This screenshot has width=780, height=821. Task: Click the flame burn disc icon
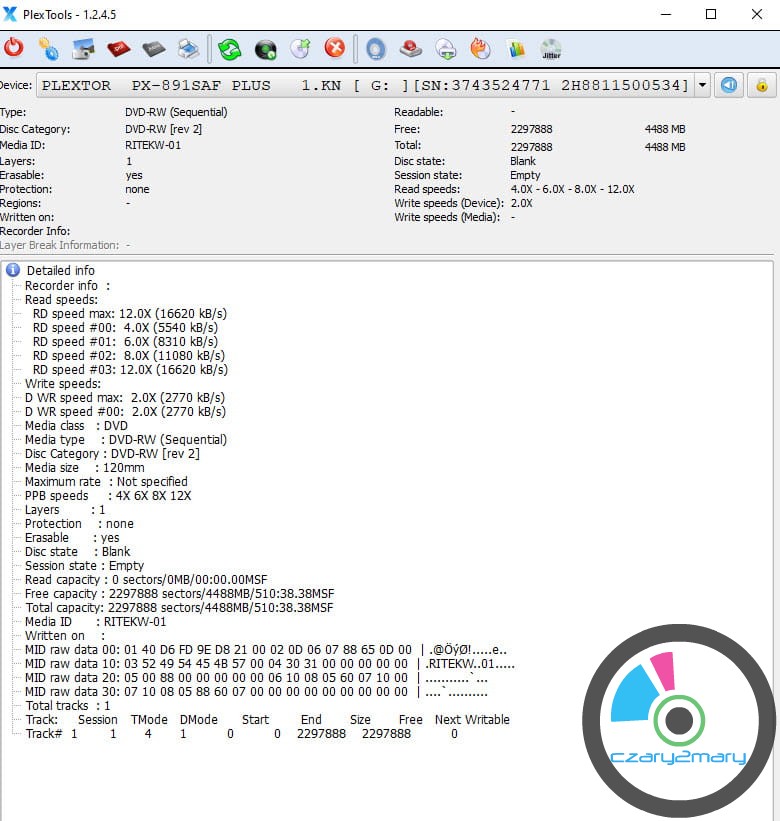tap(480, 48)
